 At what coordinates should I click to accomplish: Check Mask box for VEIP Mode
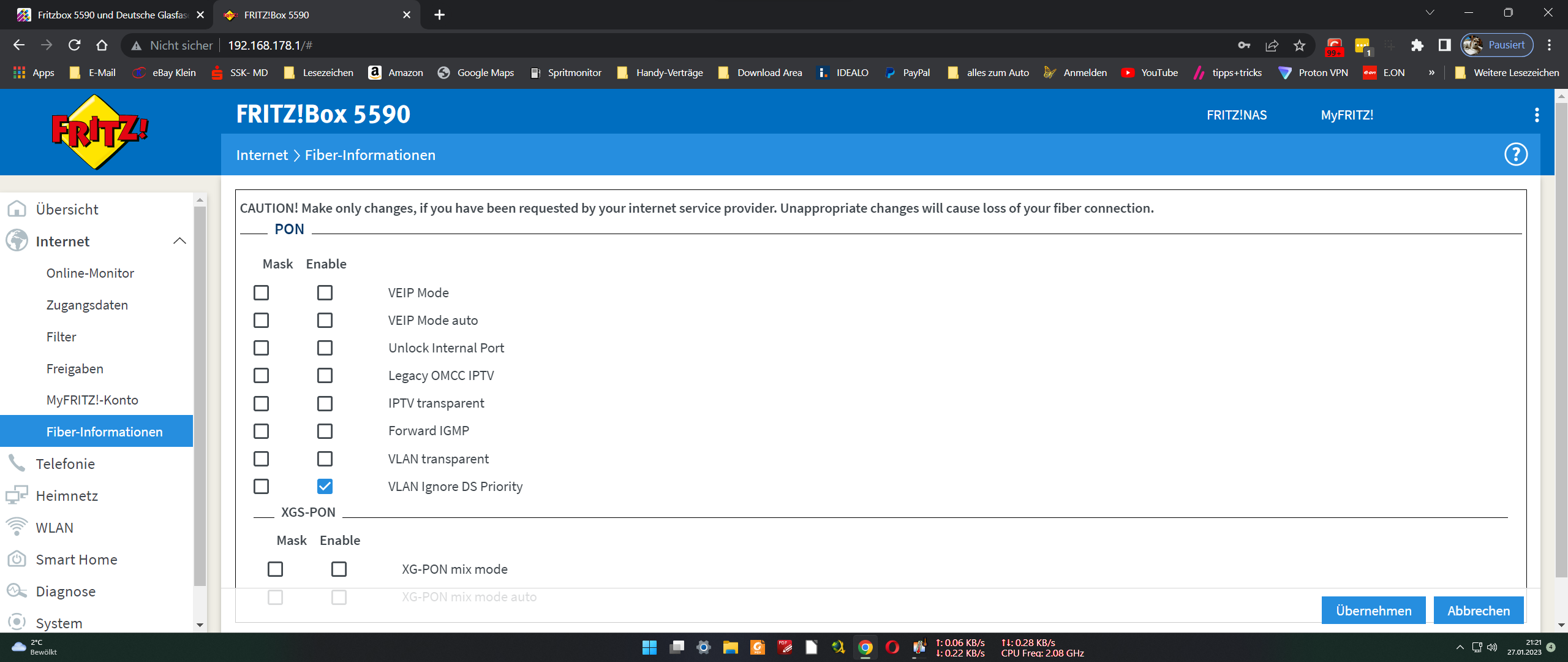pos(261,293)
